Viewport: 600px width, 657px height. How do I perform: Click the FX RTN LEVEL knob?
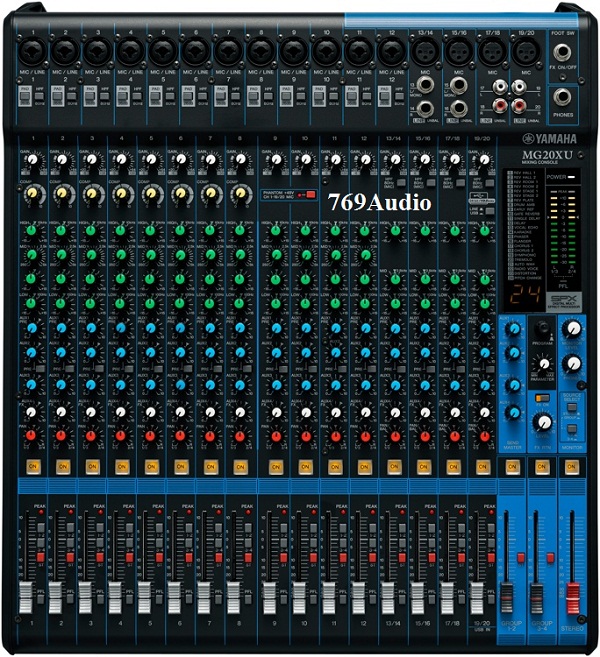[544, 422]
